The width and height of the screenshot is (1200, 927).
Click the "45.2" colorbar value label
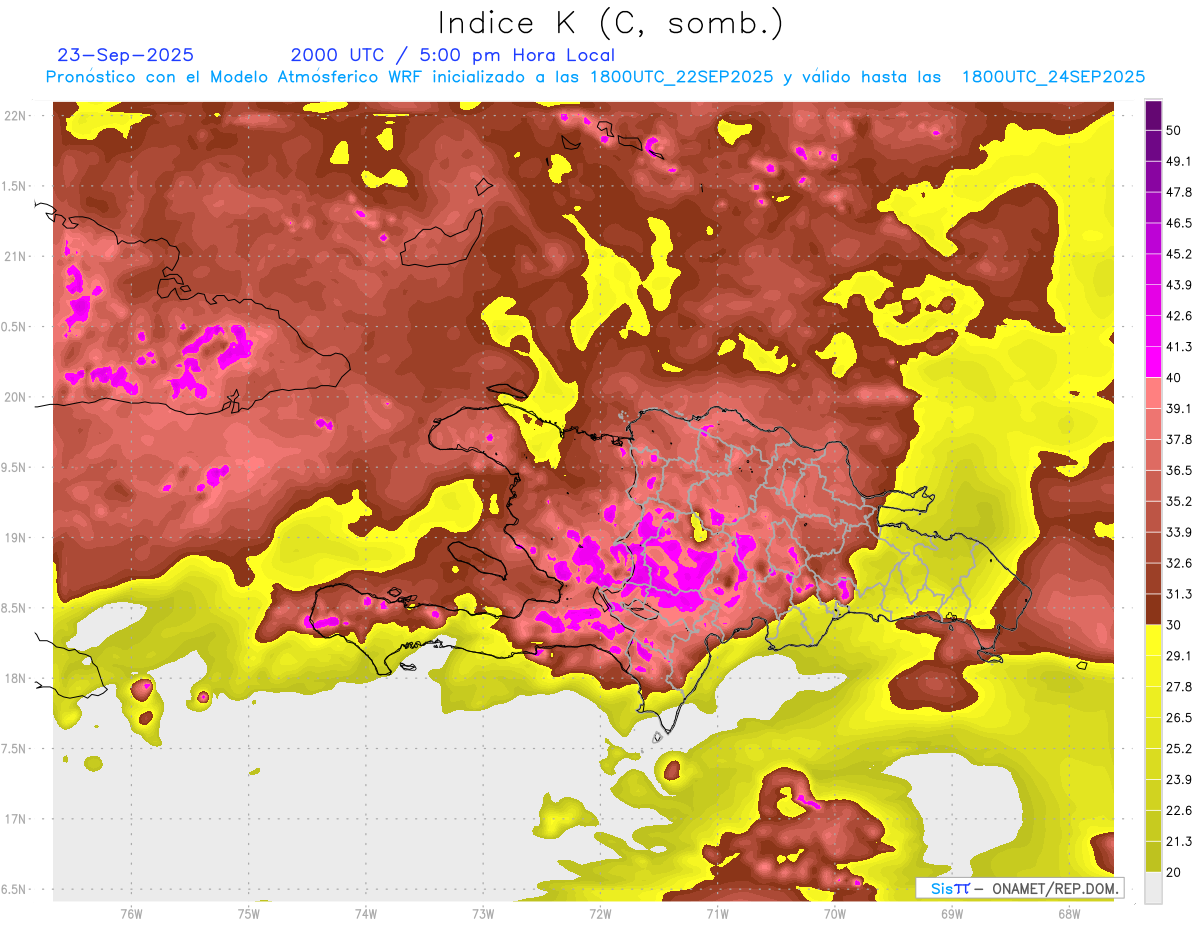pos(1179,254)
